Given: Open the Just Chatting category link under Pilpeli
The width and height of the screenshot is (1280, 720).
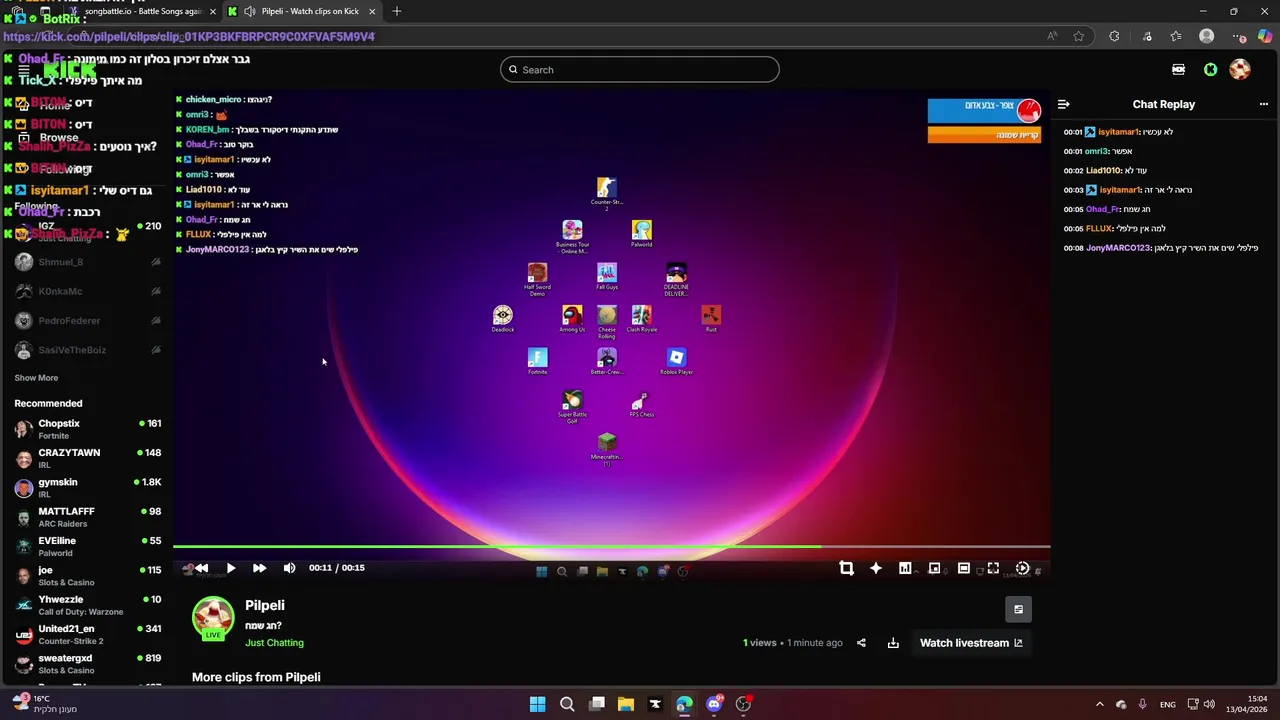Looking at the screenshot, I should [274, 643].
